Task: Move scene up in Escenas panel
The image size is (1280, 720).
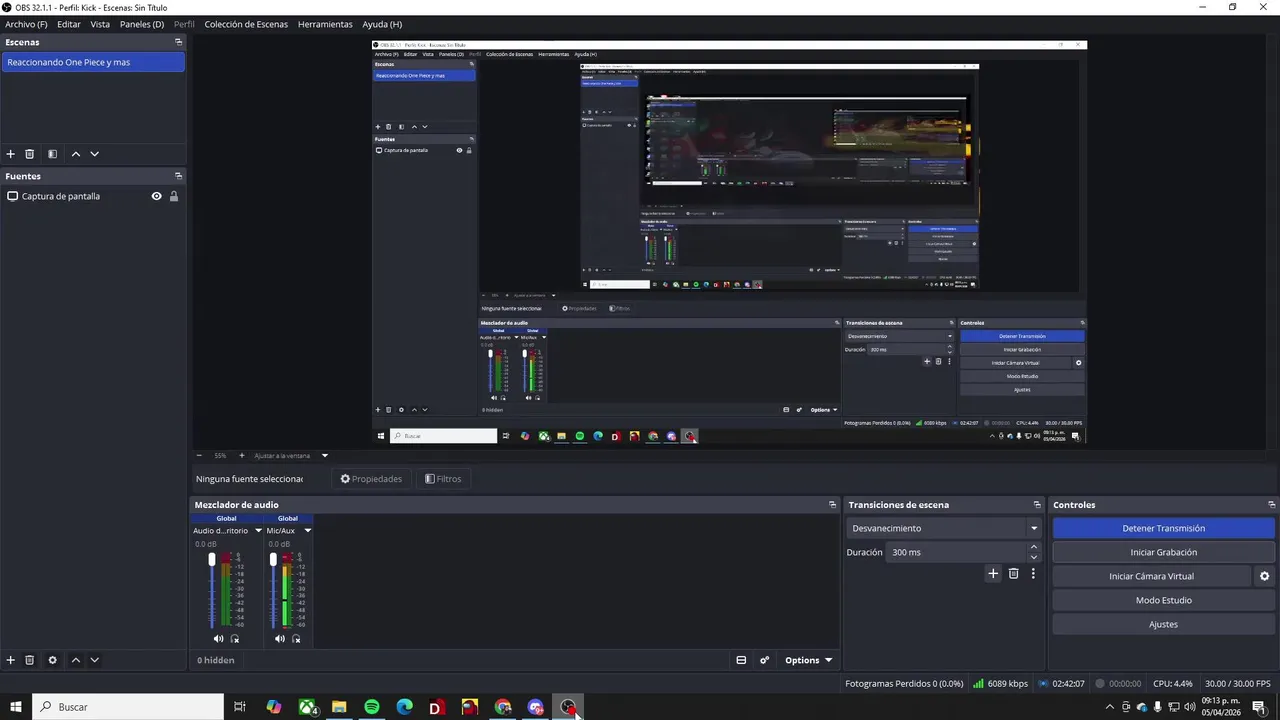Action: pos(75,154)
